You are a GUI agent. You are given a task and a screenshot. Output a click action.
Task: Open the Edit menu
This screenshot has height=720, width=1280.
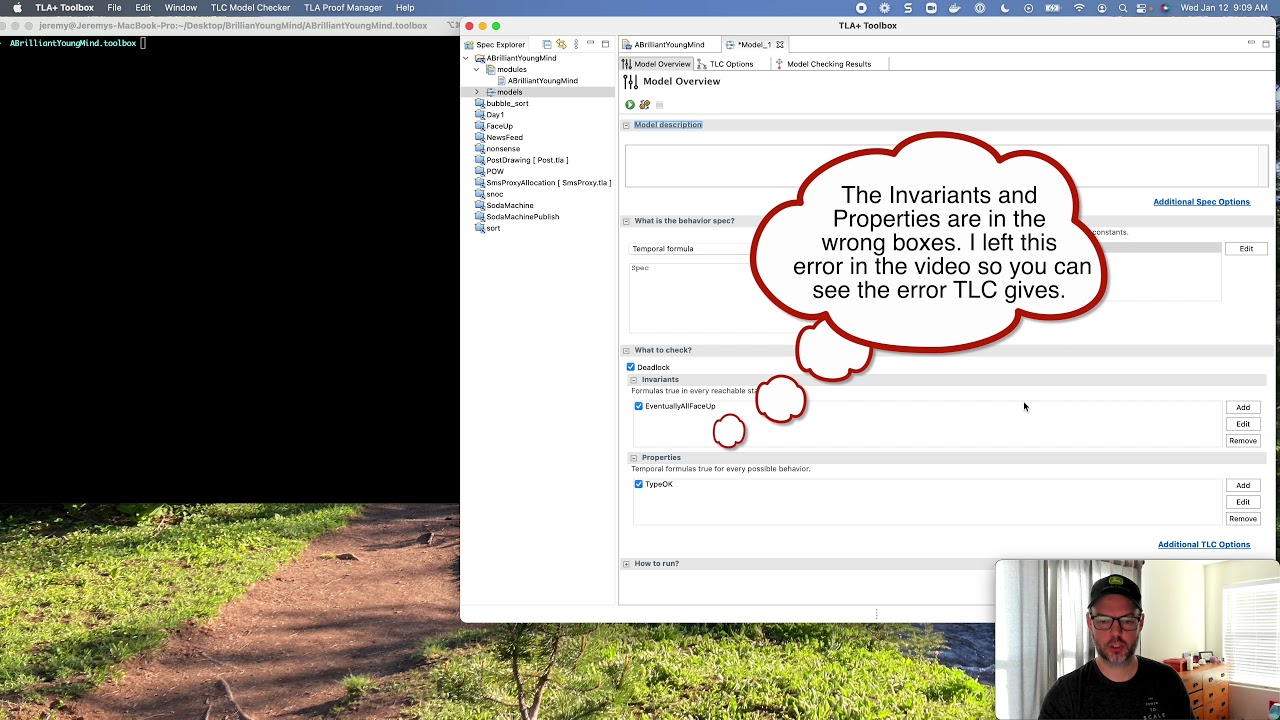point(143,8)
